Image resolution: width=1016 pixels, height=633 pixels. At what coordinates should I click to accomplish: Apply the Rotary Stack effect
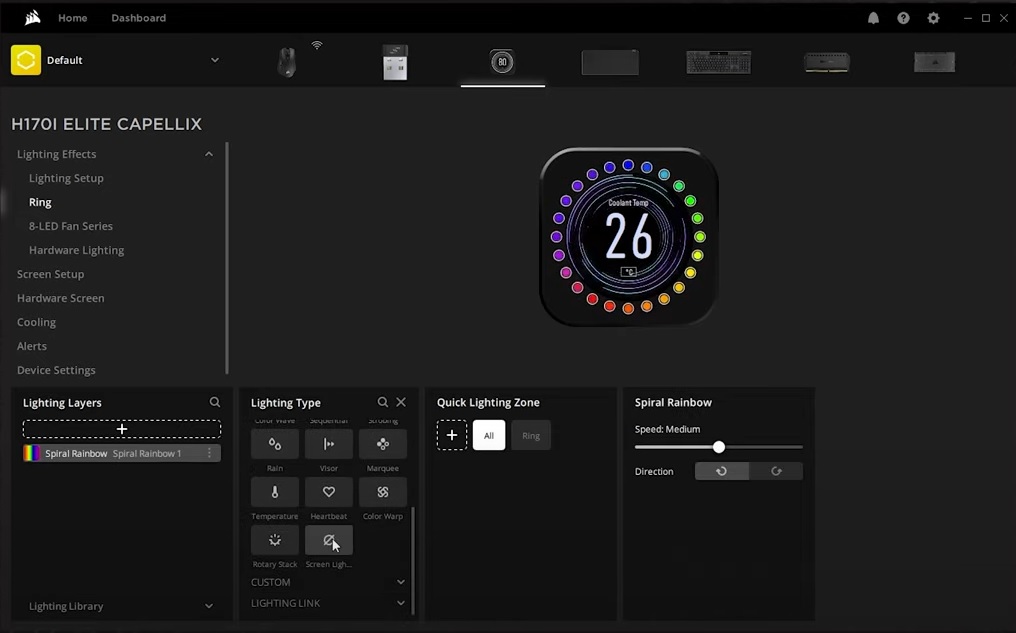[274, 540]
